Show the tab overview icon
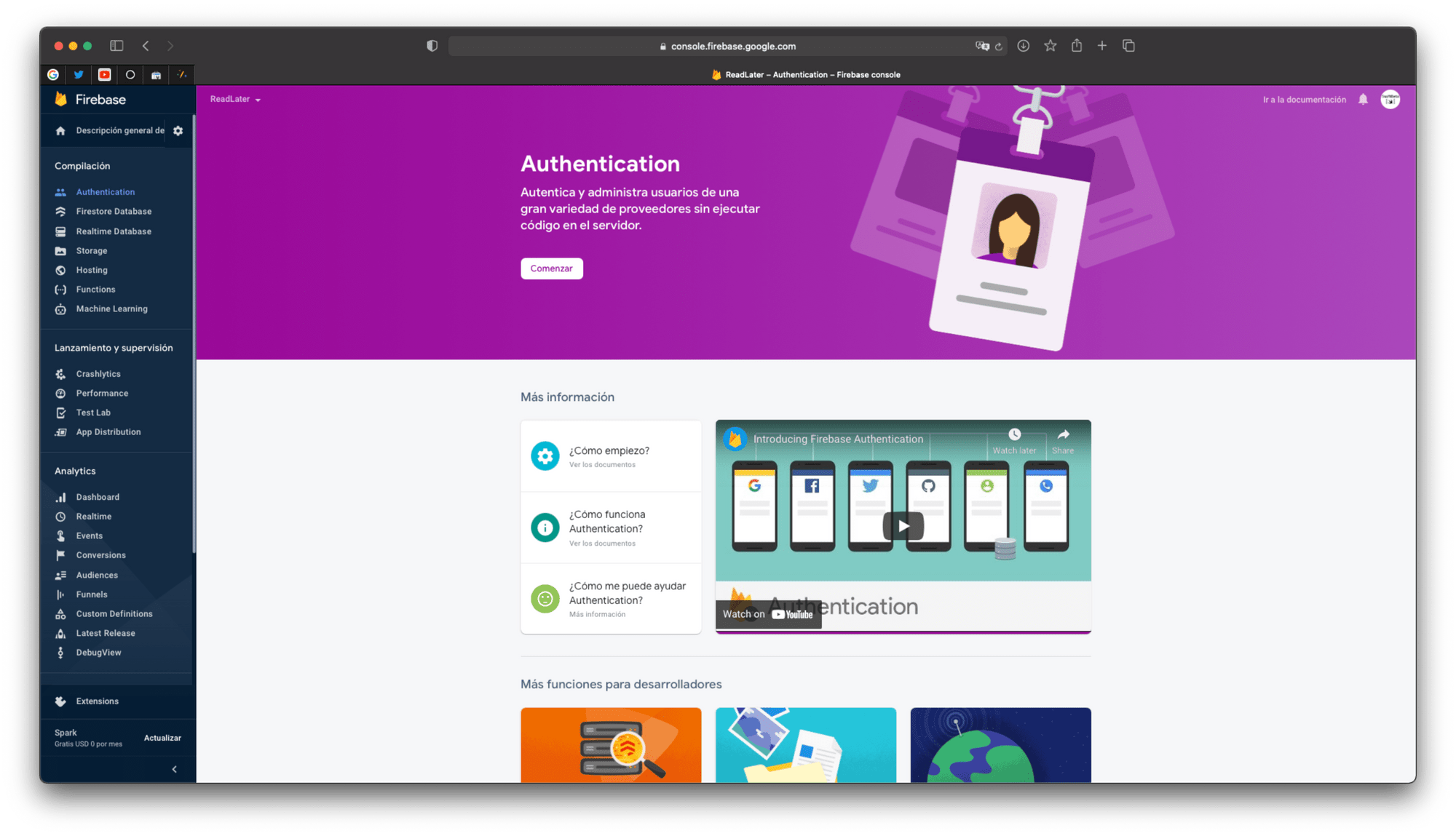 pos(1128,46)
